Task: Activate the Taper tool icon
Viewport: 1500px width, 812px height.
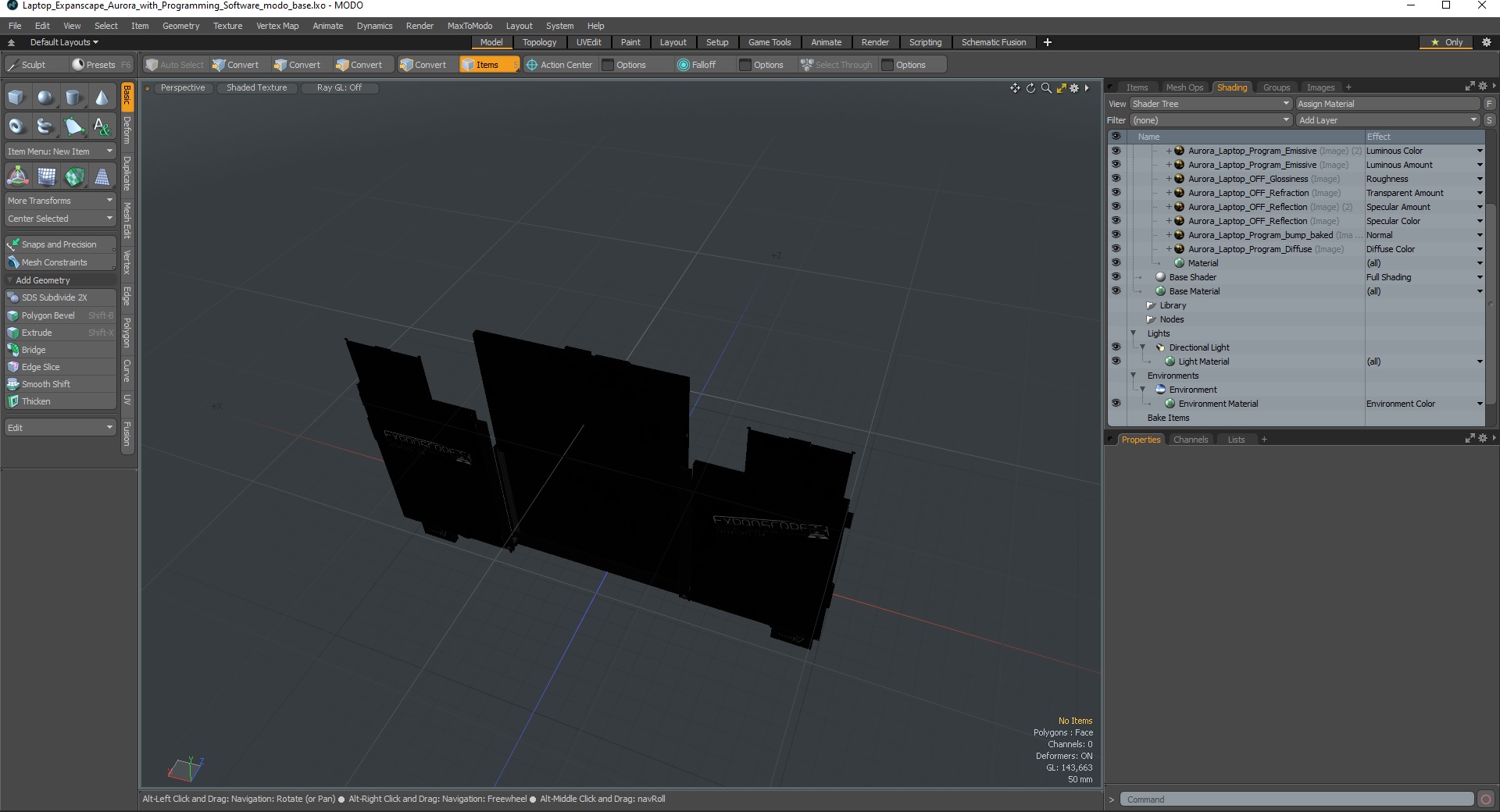Action: point(102,176)
